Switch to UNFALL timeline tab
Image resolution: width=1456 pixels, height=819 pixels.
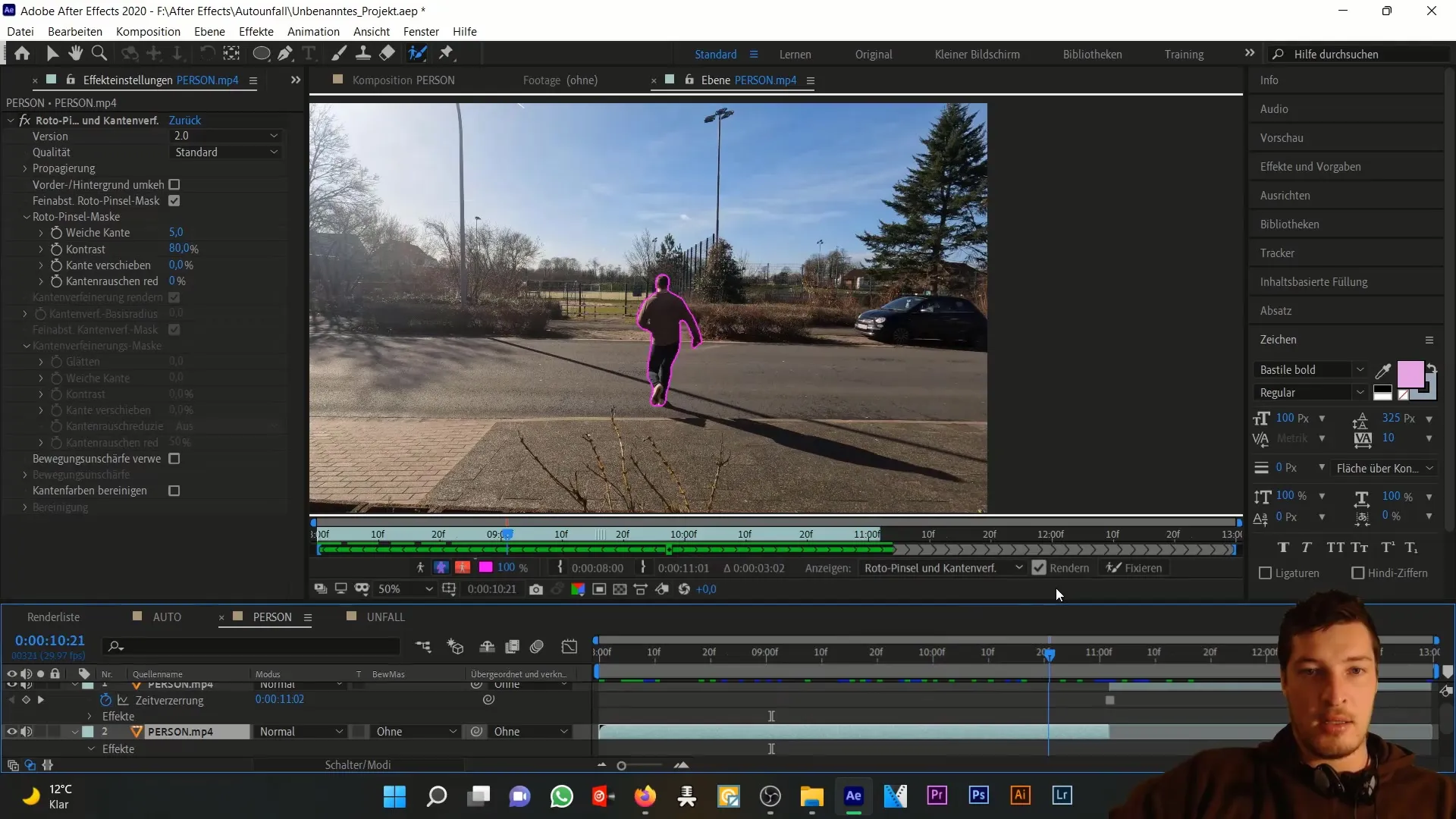click(385, 617)
